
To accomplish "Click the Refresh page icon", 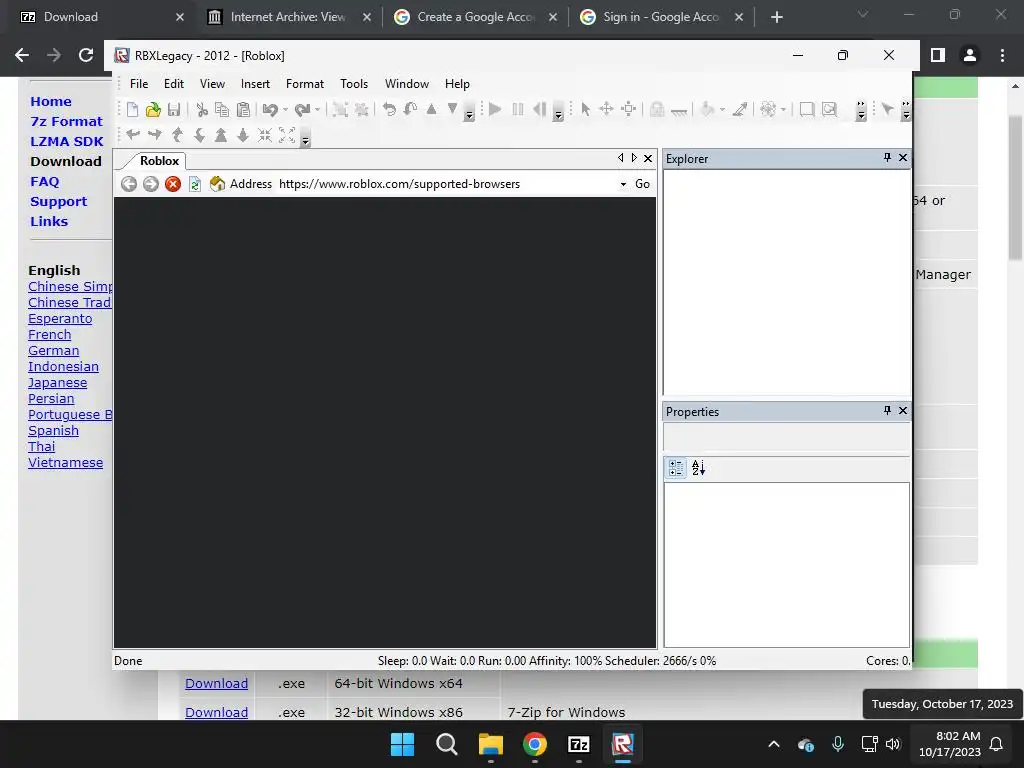I will 195,184.
